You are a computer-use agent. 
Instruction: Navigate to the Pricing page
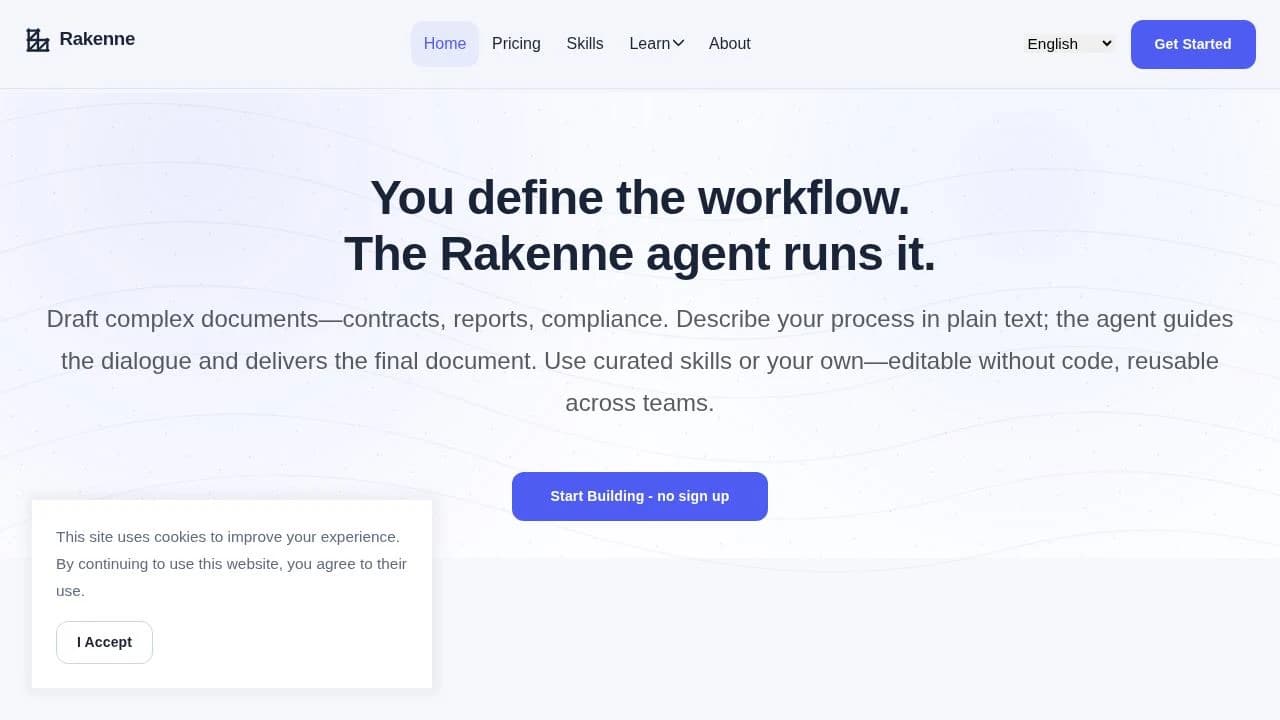click(x=516, y=43)
